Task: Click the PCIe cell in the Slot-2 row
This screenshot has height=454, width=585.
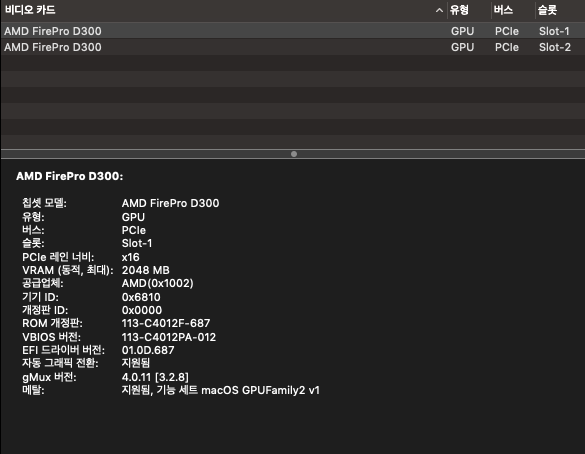Action: coord(507,47)
